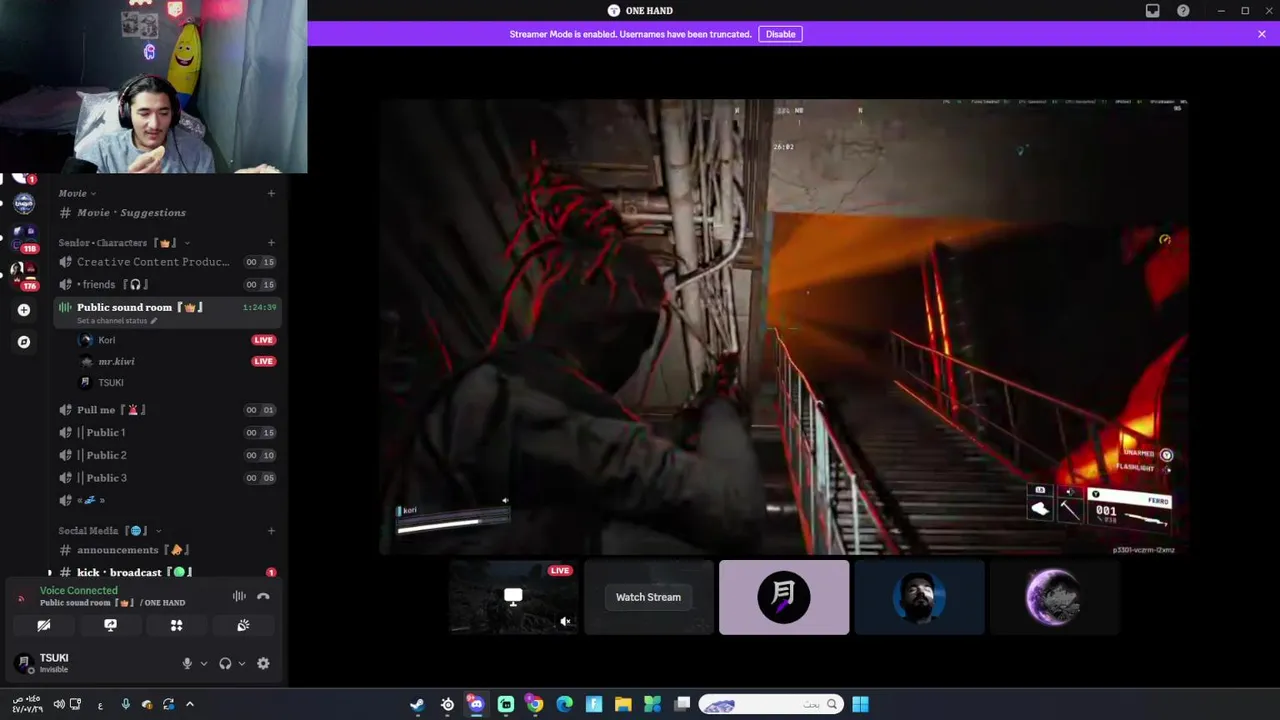
Task: Open microphone input options arrow
Action: pos(204,663)
